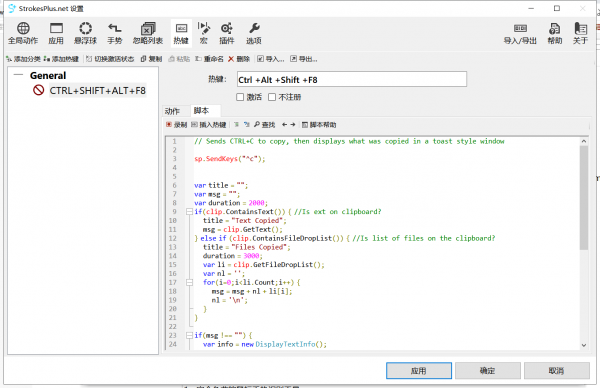Collapse code fold at line 9
600x388 pixels.
(189, 212)
